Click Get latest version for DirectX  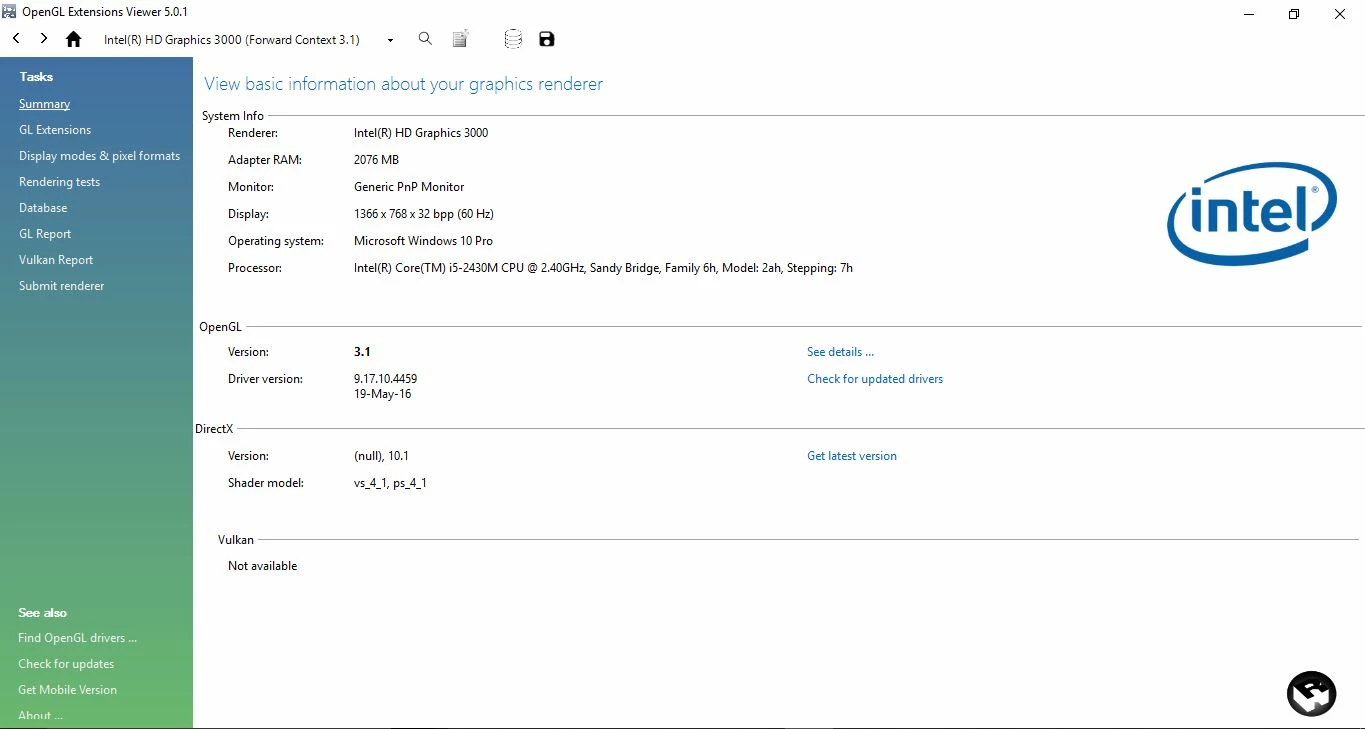[852, 456]
